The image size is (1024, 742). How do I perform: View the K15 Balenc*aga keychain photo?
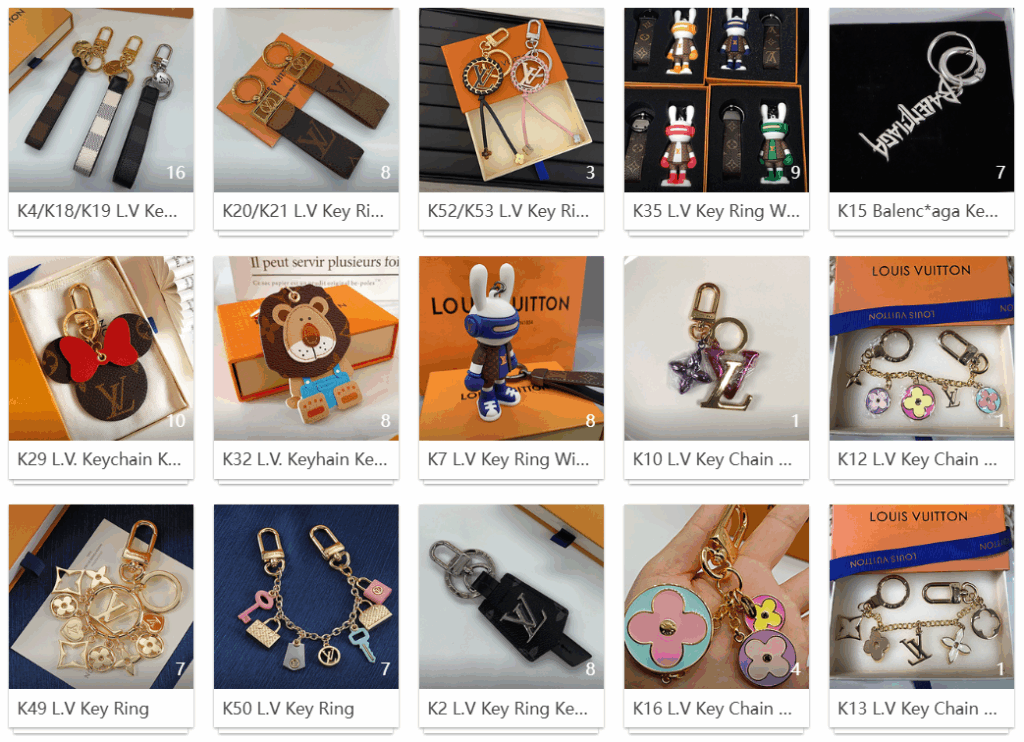tap(921, 100)
